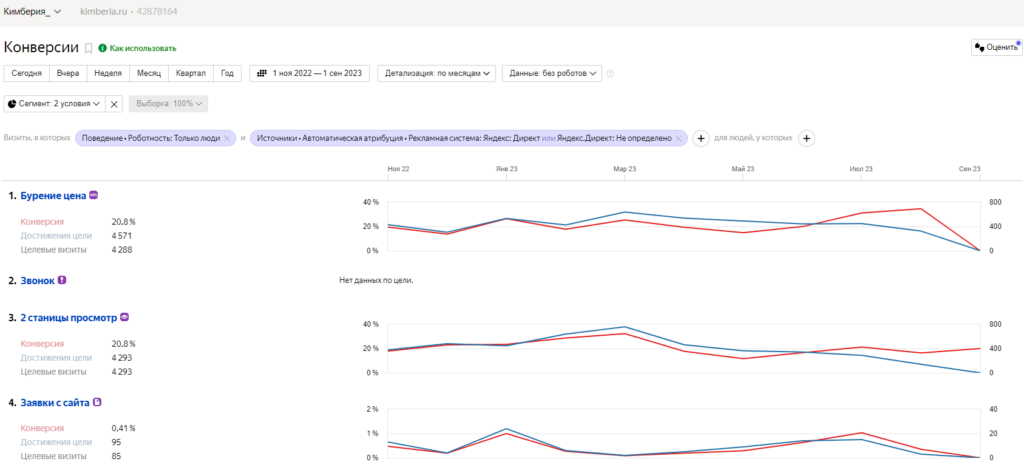
Task: Toggle Достижения цели under Заявки с сайта
Action: pyautogui.click(x=56, y=443)
